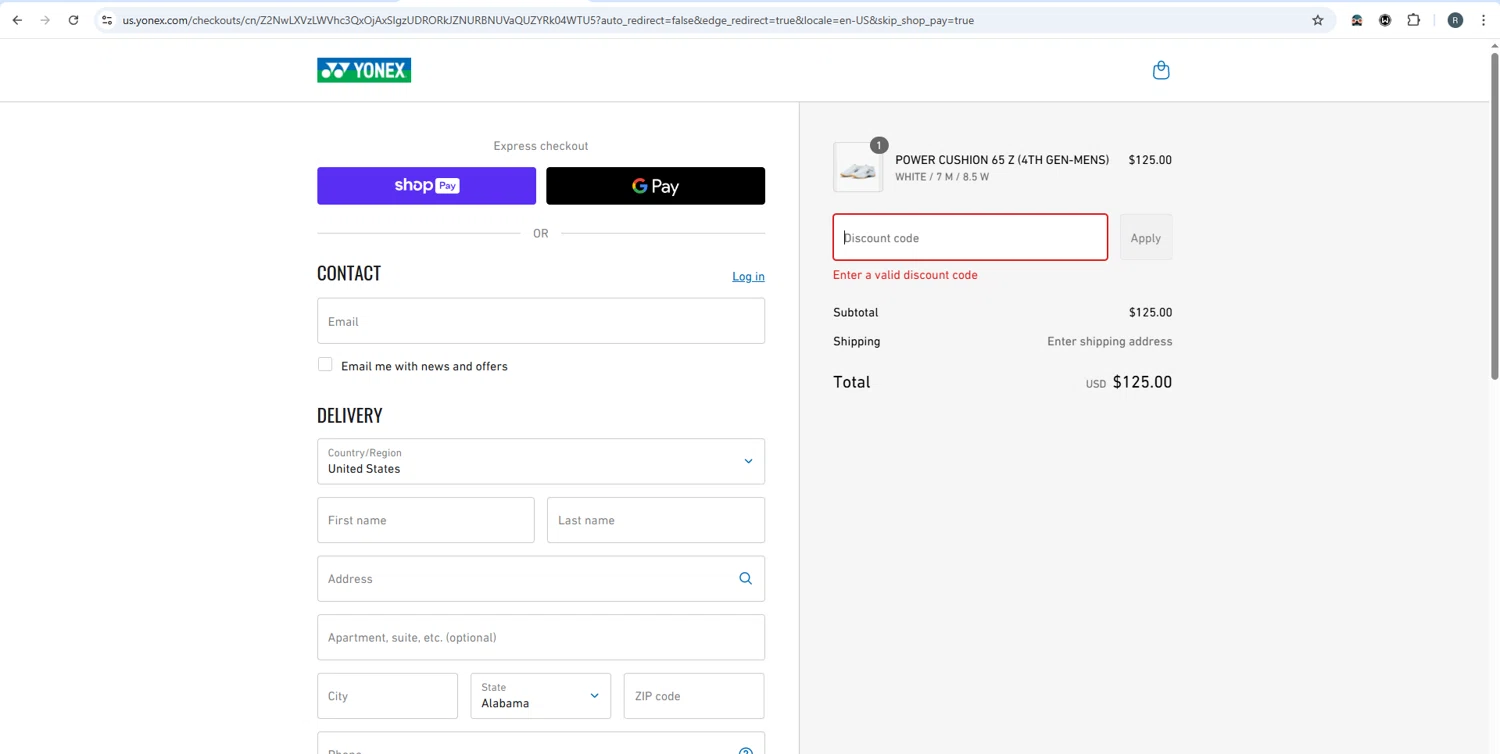This screenshot has width=1500, height=754.
Task: Click the page vertical scrollbar
Action: 1494,215
